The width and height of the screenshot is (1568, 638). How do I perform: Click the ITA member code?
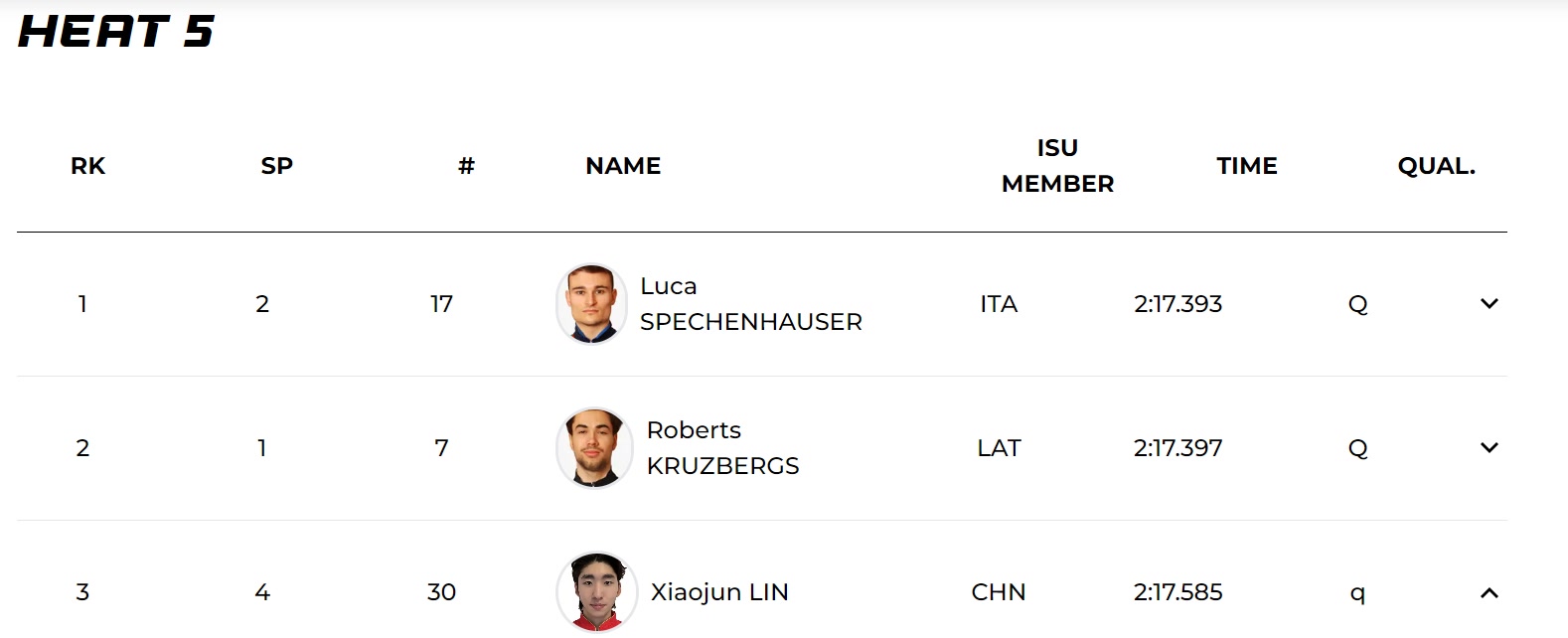pos(999,304)
